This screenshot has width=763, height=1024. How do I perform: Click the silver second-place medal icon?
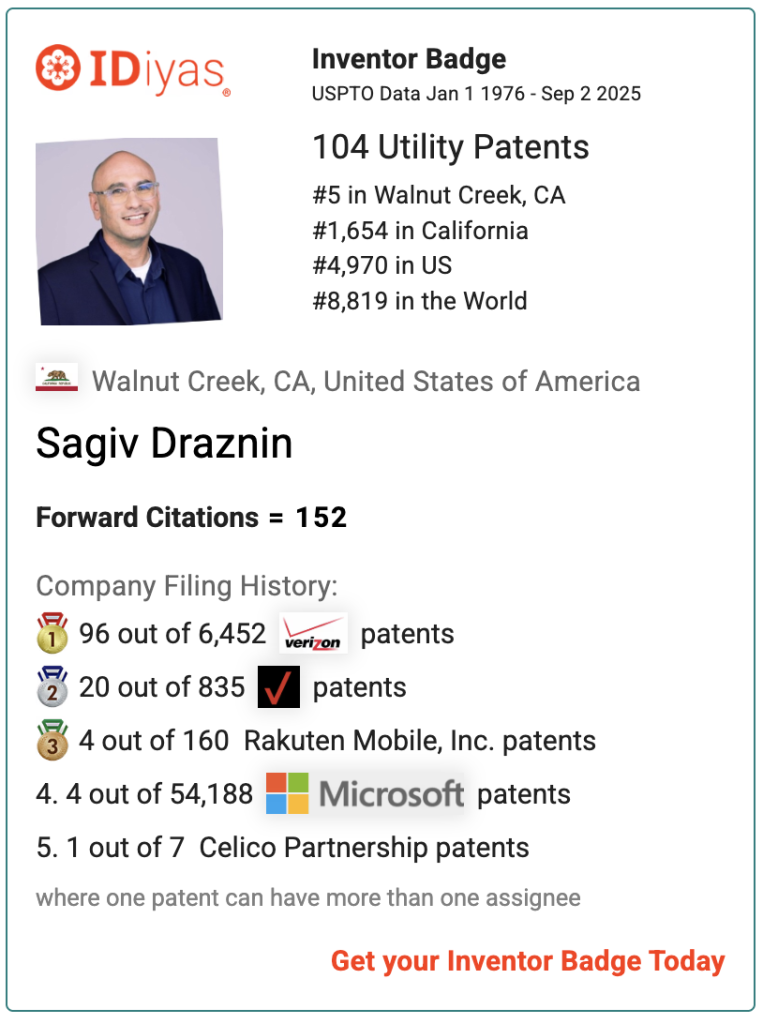coord(53,686)
